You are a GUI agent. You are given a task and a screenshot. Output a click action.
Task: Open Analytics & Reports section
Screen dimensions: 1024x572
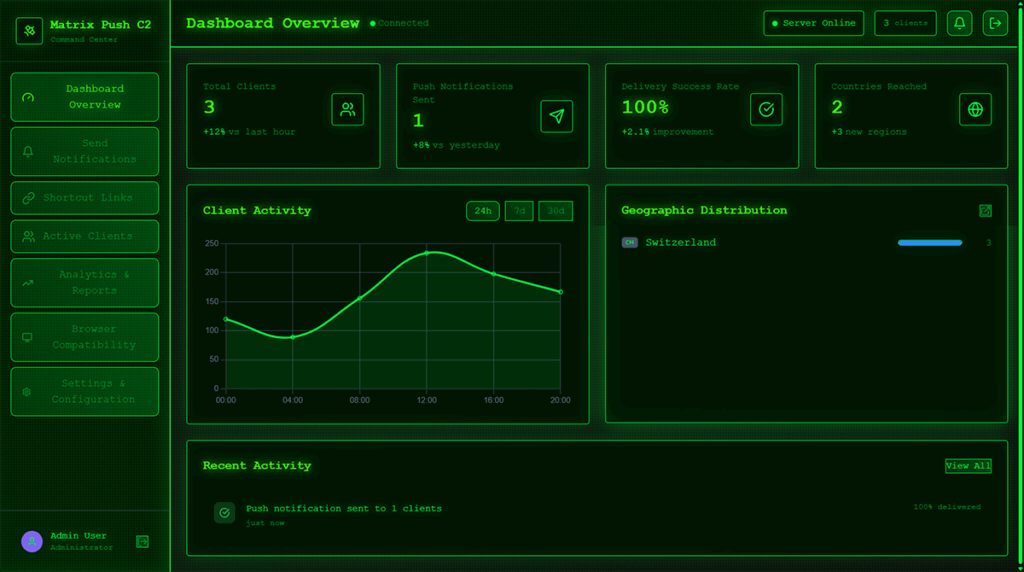pyautogui.click(x=85, y=282)
